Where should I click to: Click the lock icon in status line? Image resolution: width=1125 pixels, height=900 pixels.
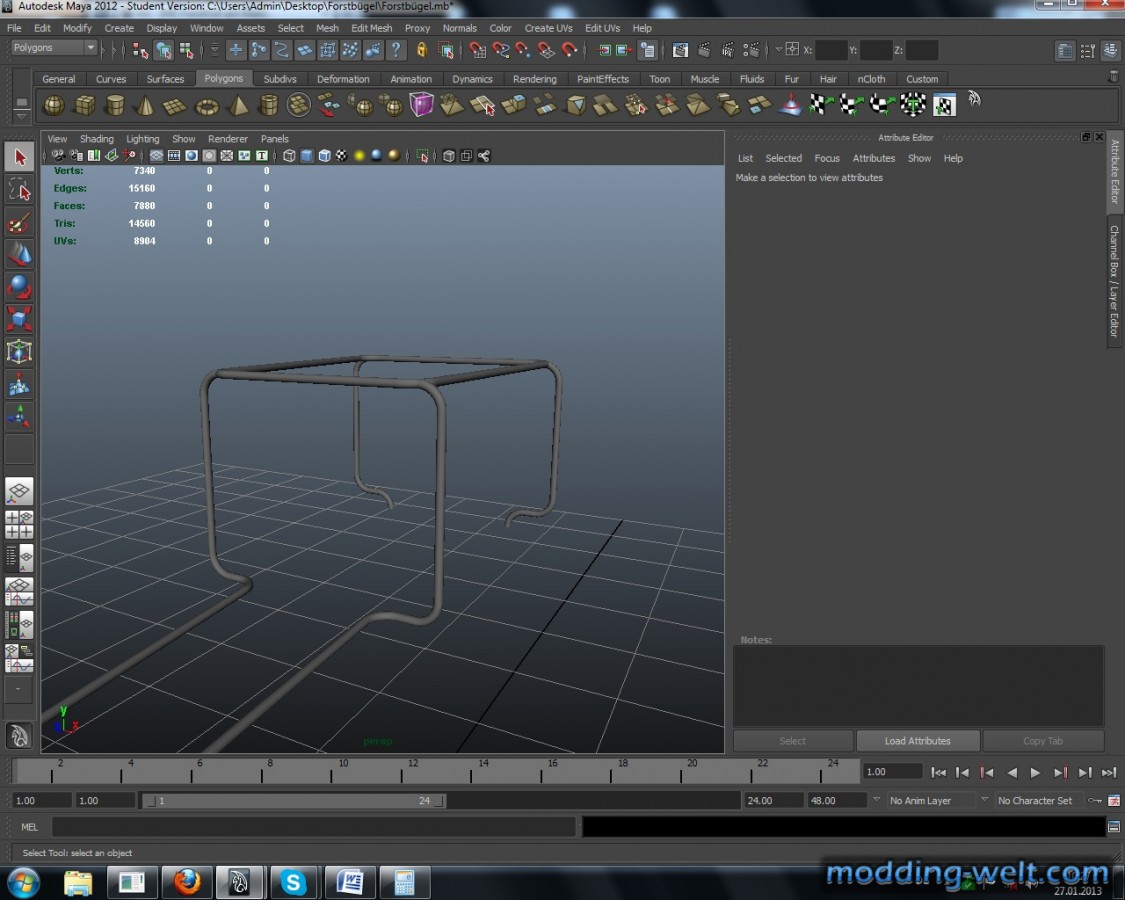422,50
